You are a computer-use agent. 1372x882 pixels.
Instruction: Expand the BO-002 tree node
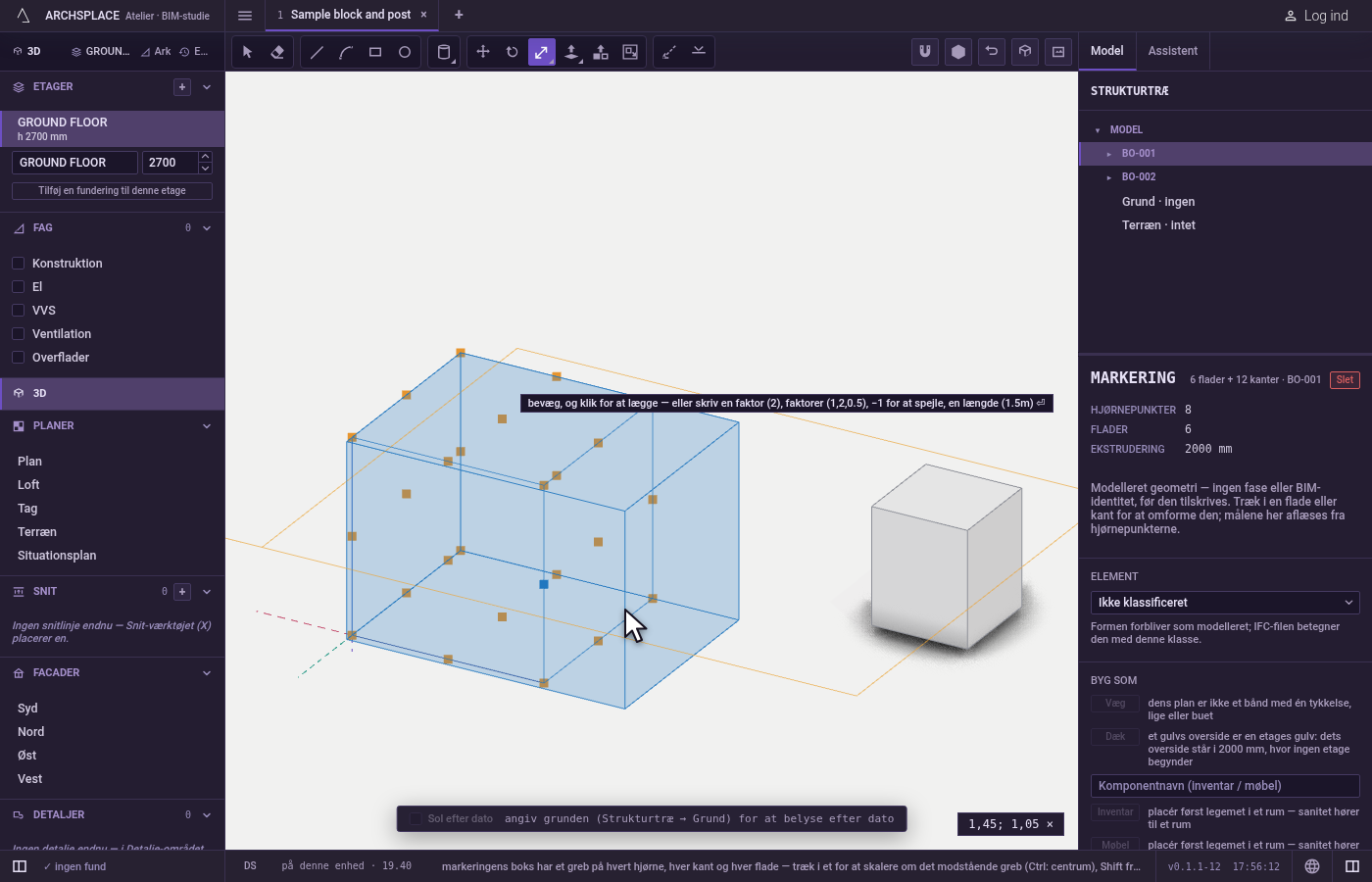click(x=1109, y=177)
